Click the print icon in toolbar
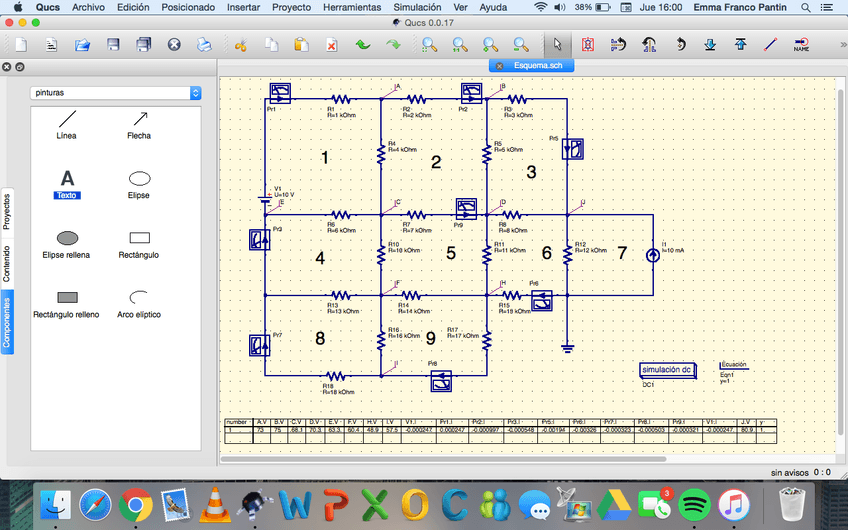Viewport: 848px width, 530px height. click(x=204, y=45)
